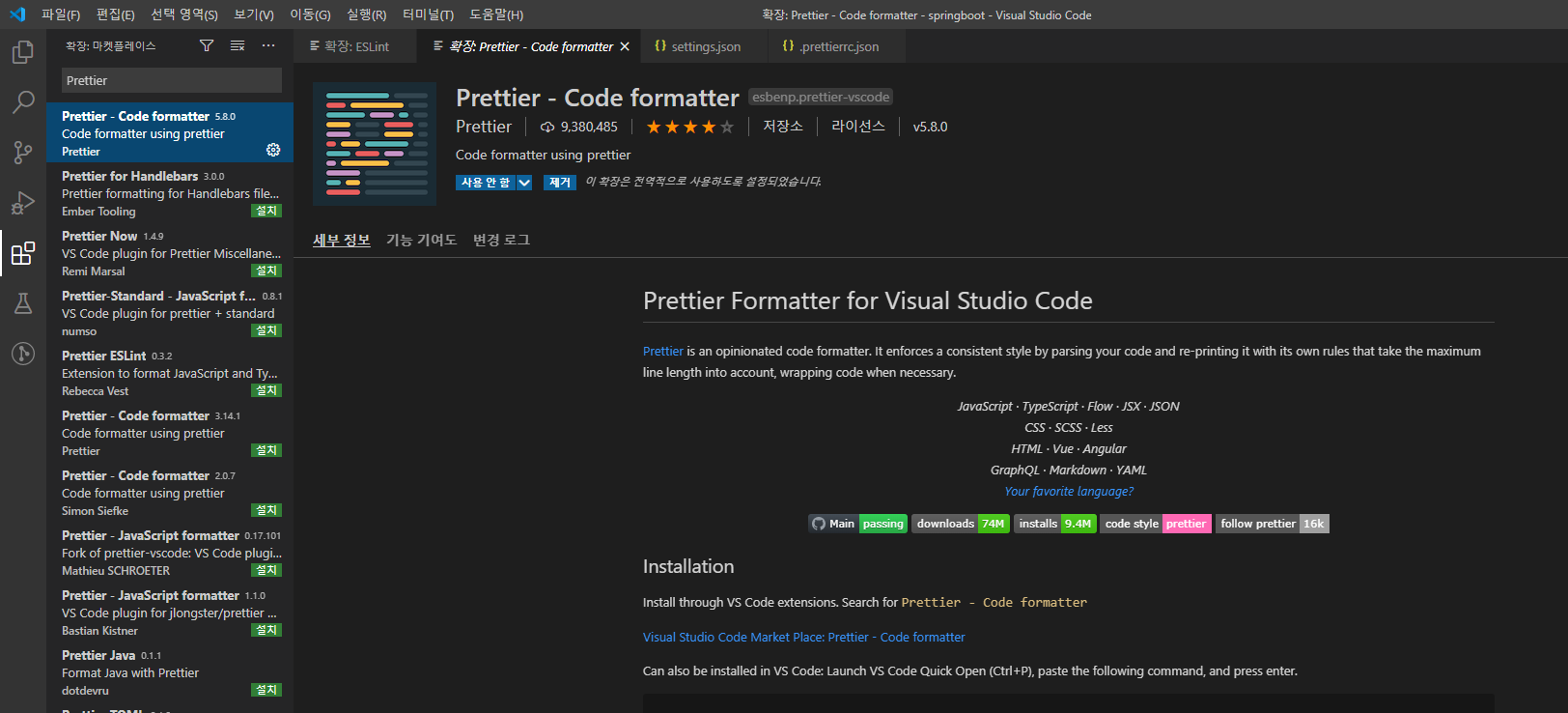The image size is (1568, 713).
Task: Open dropdown arrow next to 사용 안 함
Action: coord(524,183)
